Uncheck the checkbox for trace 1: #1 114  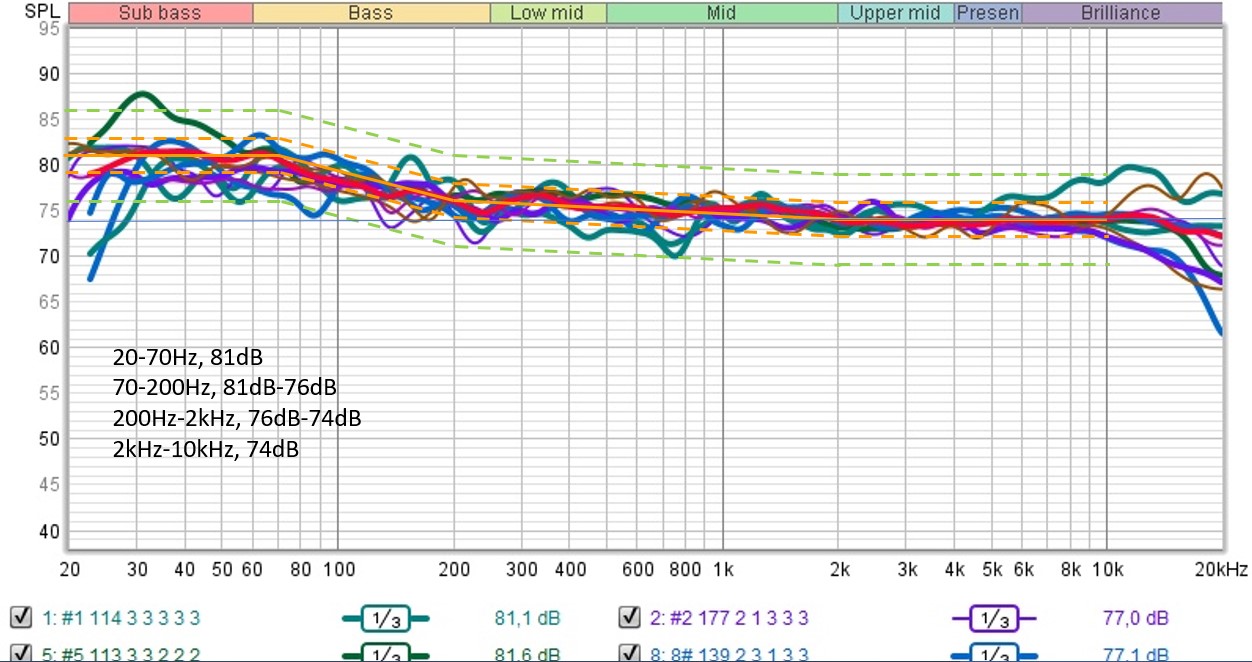pos(17,617)
